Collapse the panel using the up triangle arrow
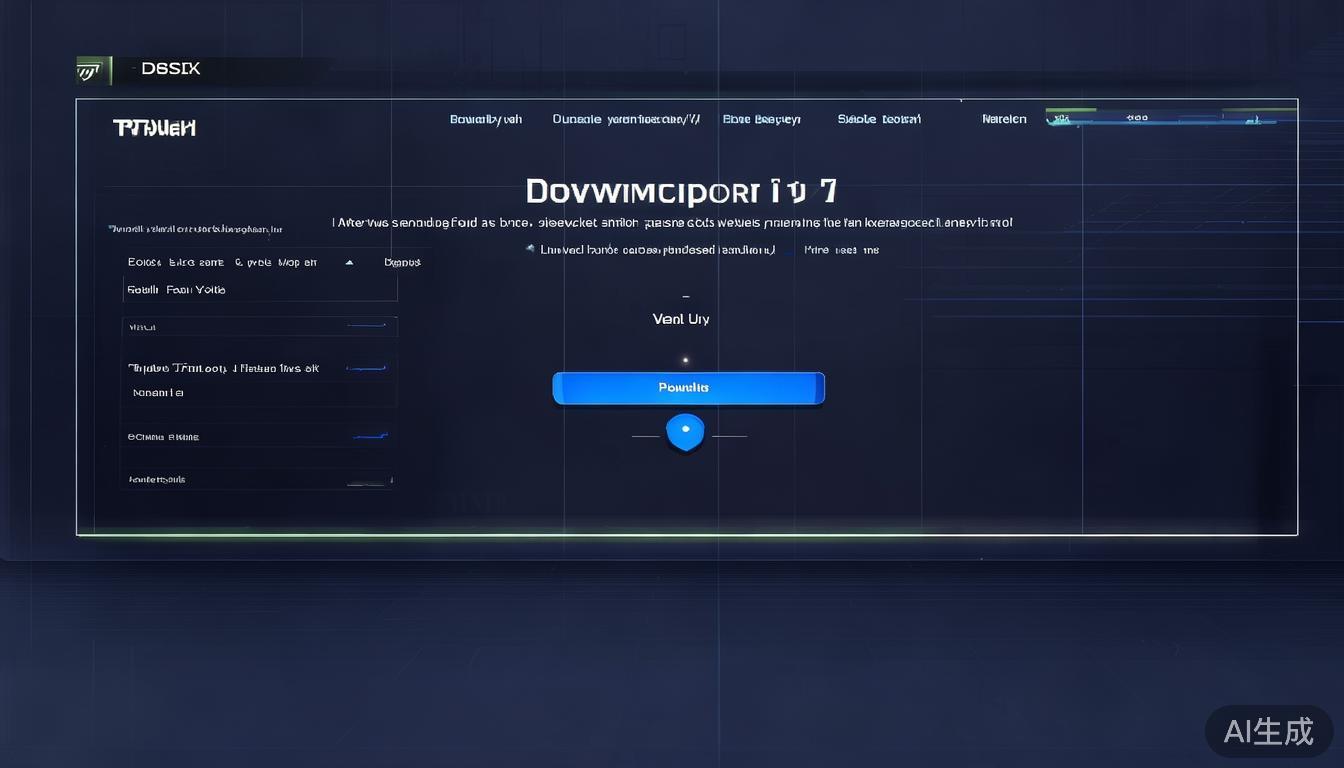 click(349, 262)
